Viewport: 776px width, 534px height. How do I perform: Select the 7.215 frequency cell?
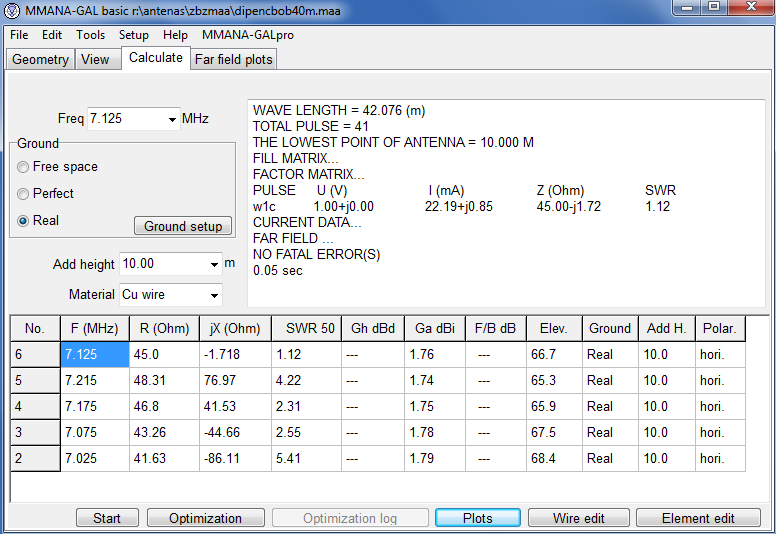[95, 381]
